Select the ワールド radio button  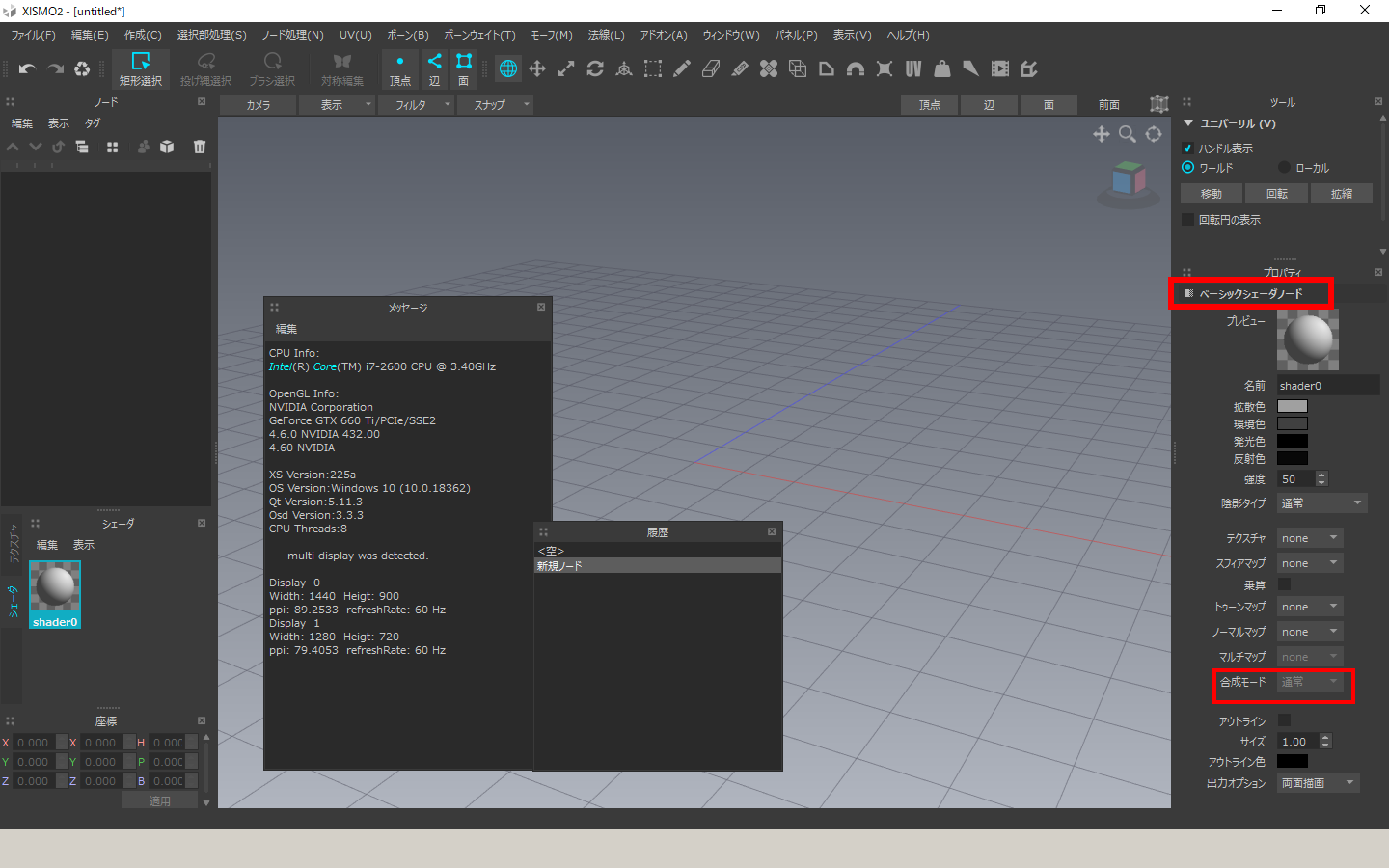tap(1187, 167)
